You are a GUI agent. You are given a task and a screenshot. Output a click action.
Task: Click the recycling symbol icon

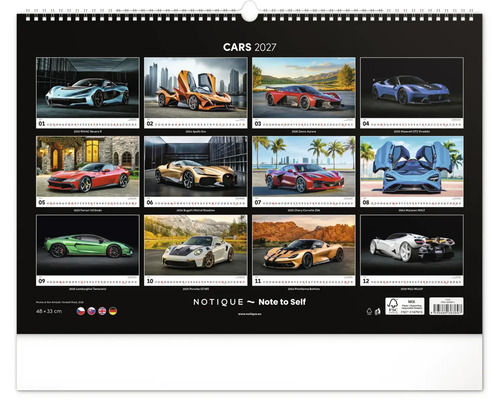(369, 311)
